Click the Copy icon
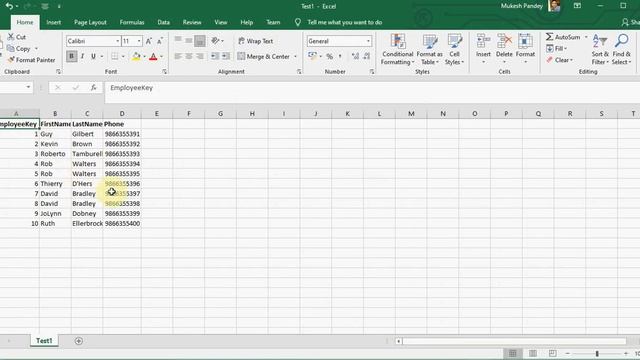The width and height of the screenshot is (640, 360). coord(11,48)
